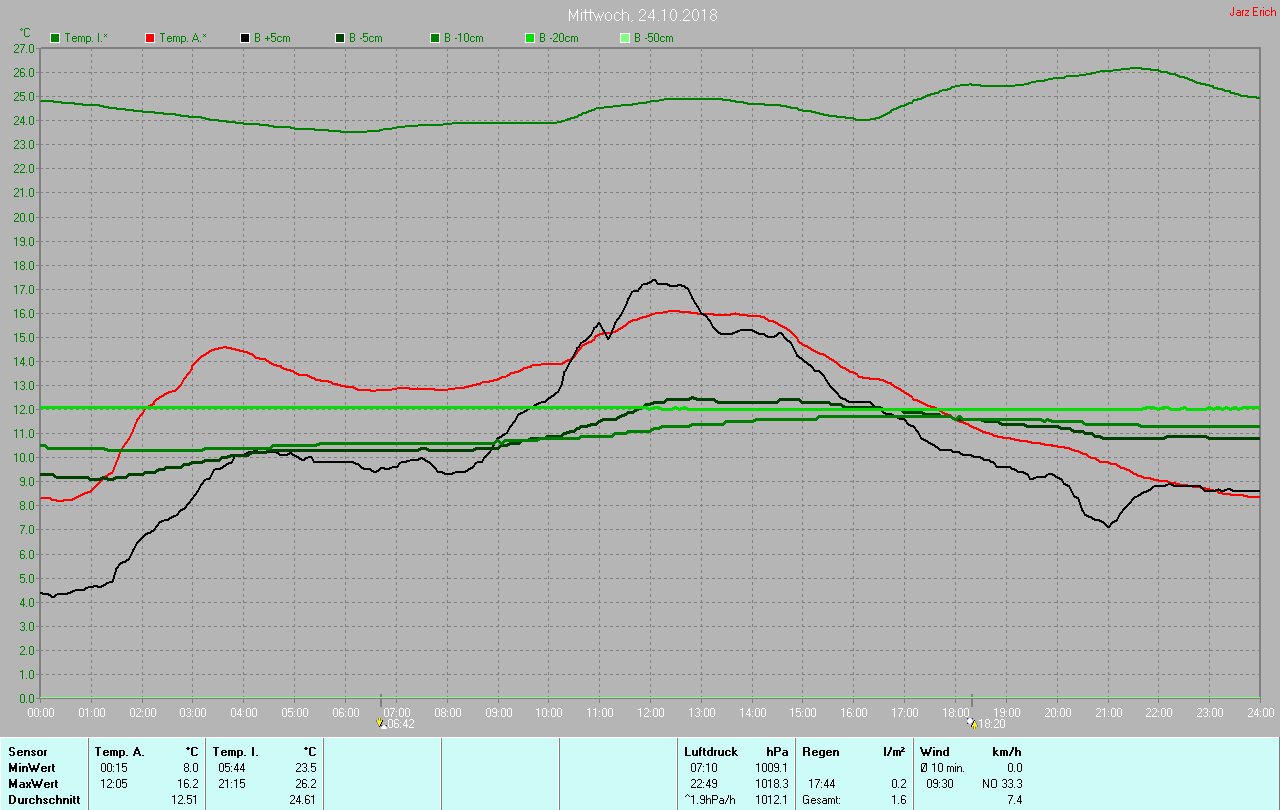The width and height of the screenshot is (1280, 810).
Task: Click the sunrise marker at 06:42
Action: [x=381, y=723]
